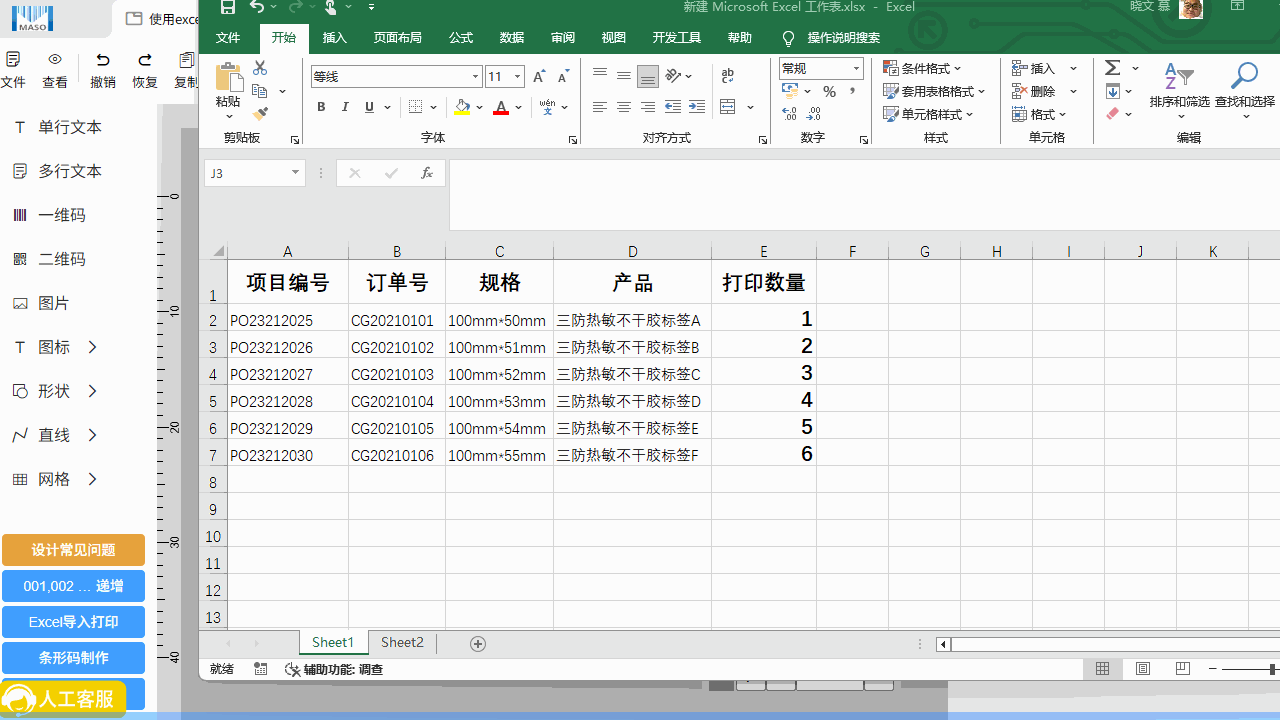Image resolution: width=1280 pixels, height=720 pixels.
Task: Click the Format Painter brush icon
Action: click(x=260, y=114)
